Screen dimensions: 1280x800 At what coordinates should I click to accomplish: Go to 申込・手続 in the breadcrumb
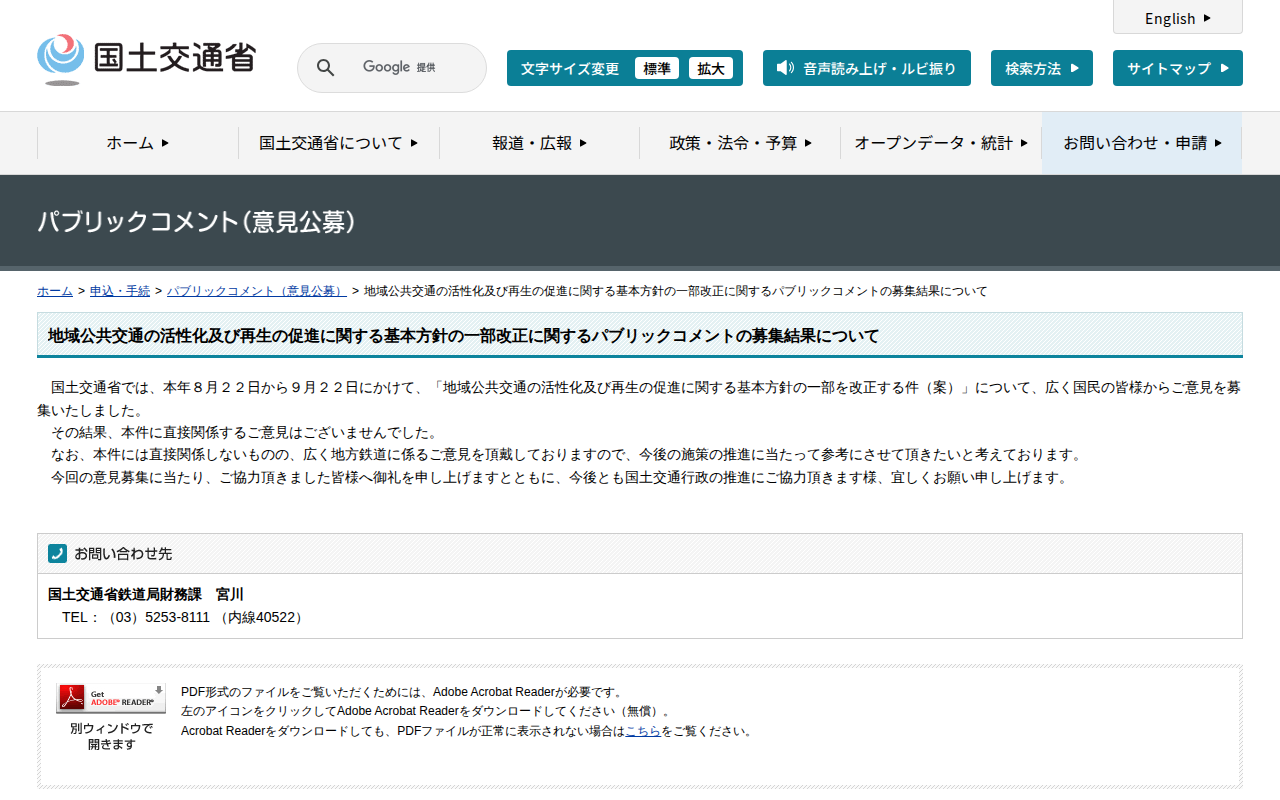click(120, 291)
